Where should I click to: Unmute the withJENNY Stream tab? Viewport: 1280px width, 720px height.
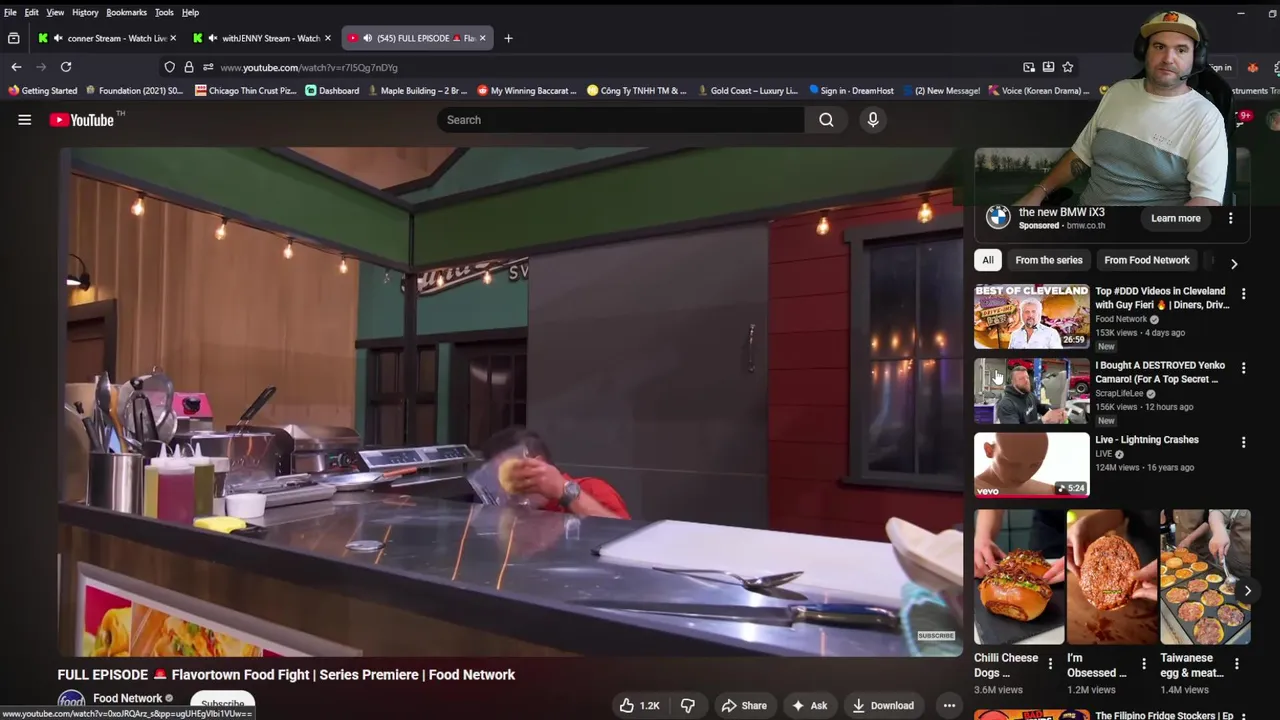(x=212, y=38)
